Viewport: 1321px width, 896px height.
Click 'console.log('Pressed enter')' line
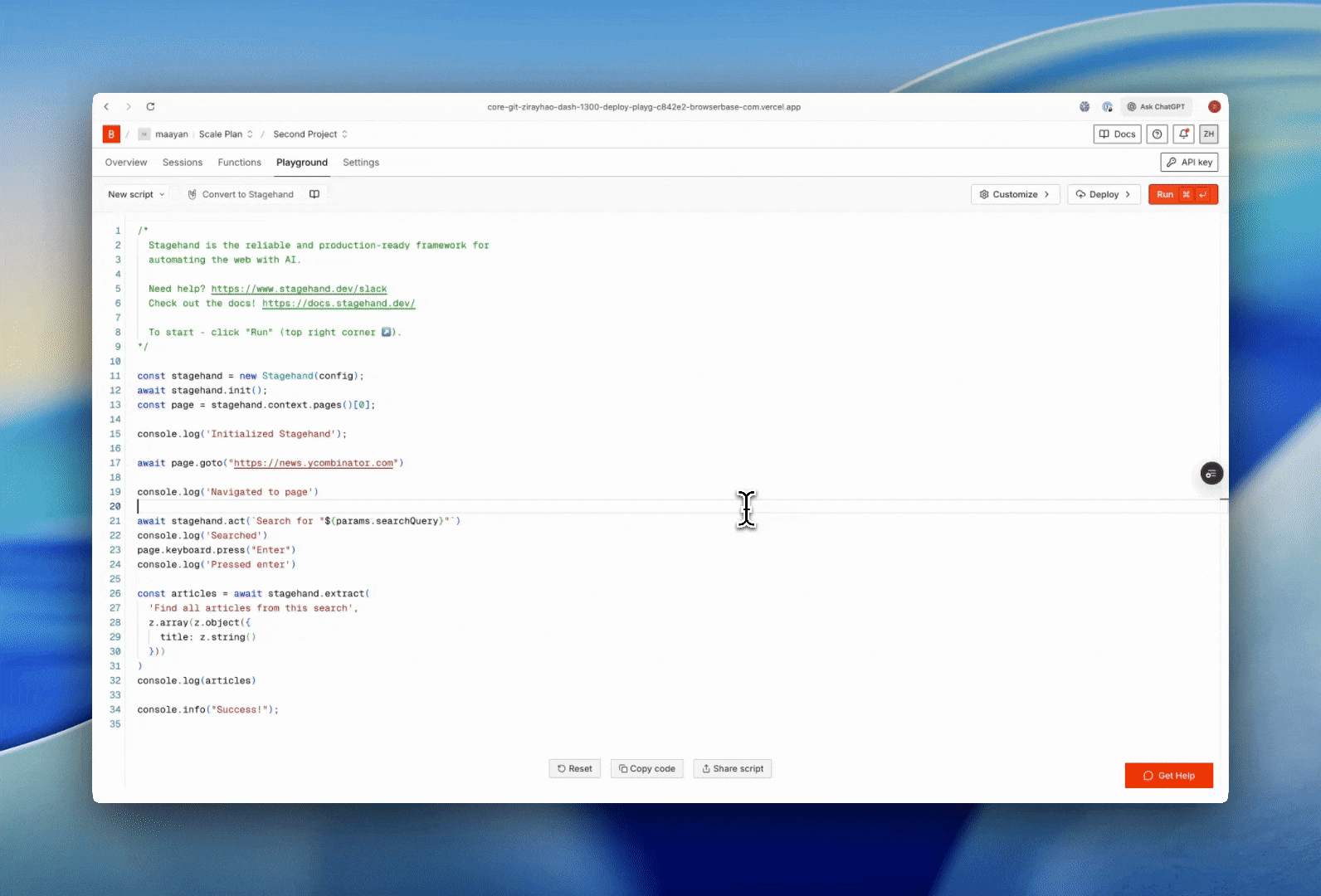[x=217, y=565]
